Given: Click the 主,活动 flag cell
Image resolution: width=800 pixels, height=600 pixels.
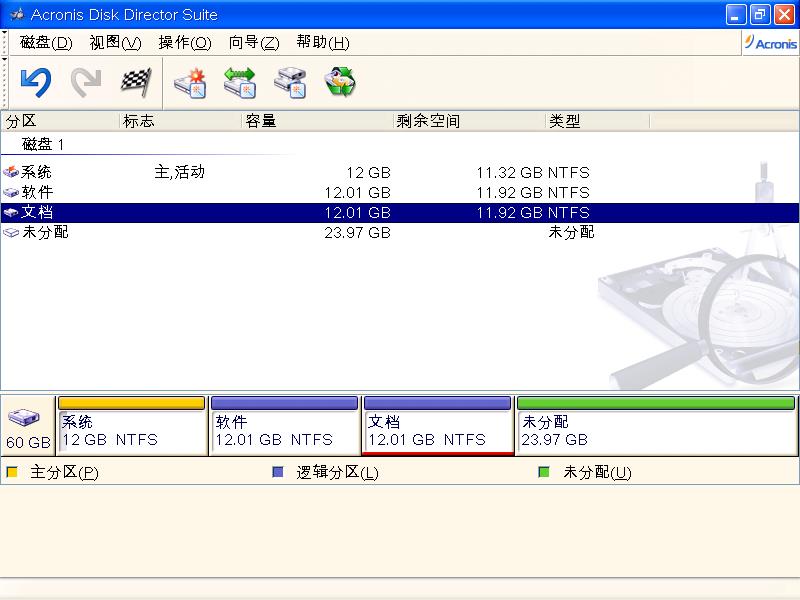Looking at the screenshot, I should (x=180, y=172).
